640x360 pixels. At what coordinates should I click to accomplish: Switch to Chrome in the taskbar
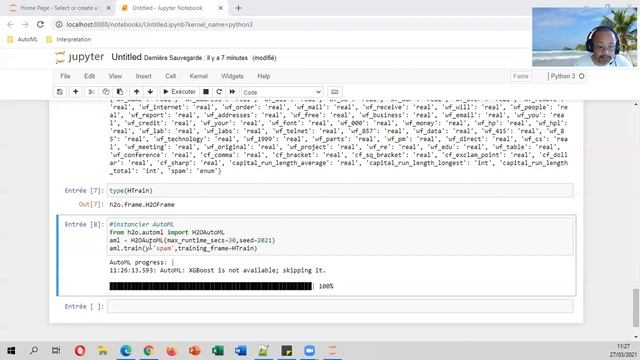149,350
